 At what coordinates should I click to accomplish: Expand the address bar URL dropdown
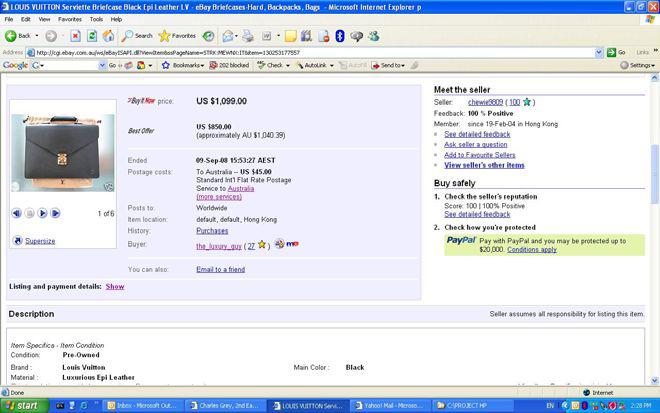point(598,52)
